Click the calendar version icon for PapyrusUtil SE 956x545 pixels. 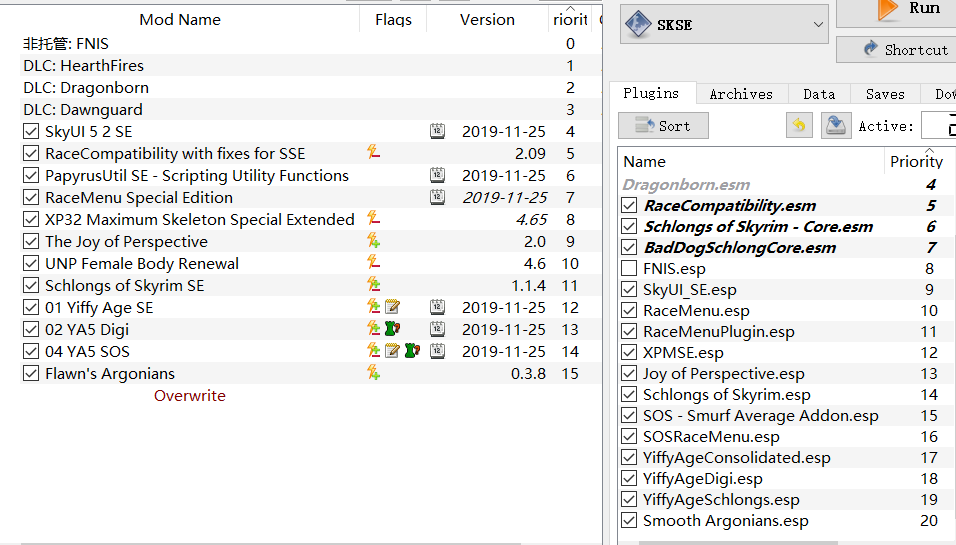437,175
